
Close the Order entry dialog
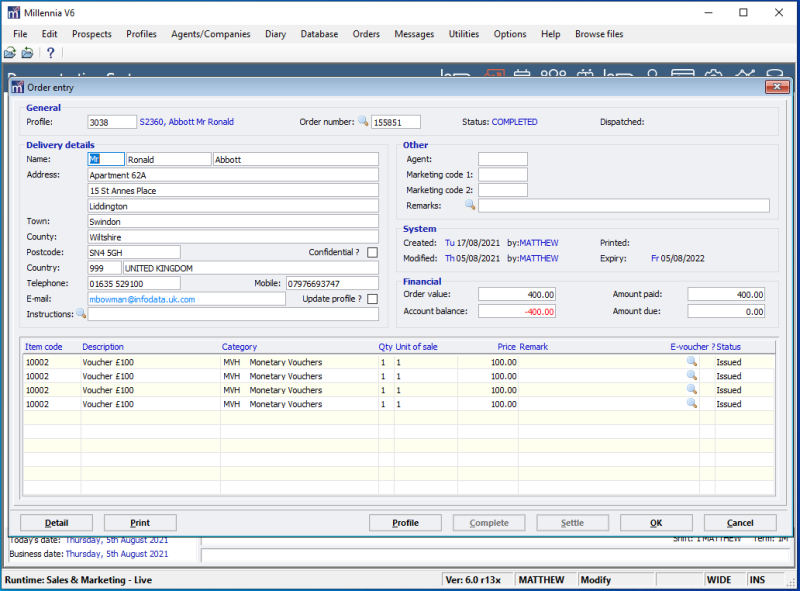click(777, 87)
